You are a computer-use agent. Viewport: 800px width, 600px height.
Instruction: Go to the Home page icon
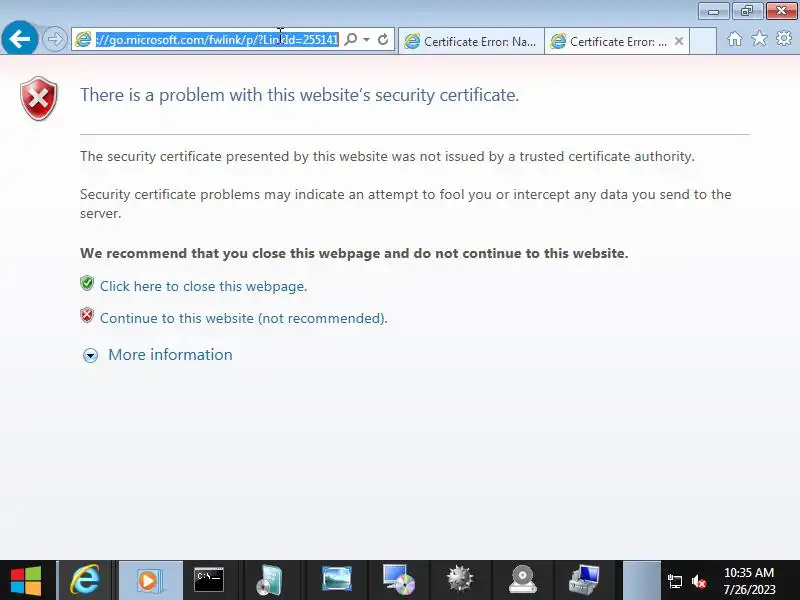click(x=735, y=39)
